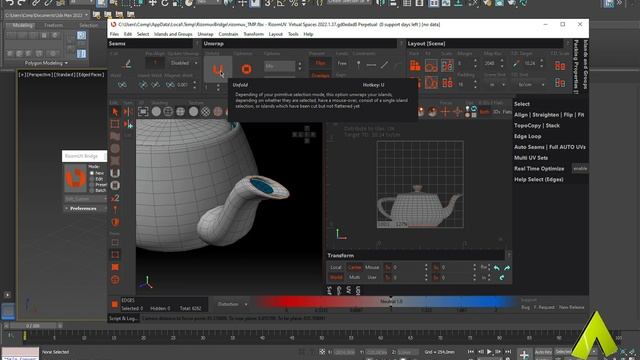
Task: Open the Disabled dropdown in Seams panel
Action: [184, 63]
